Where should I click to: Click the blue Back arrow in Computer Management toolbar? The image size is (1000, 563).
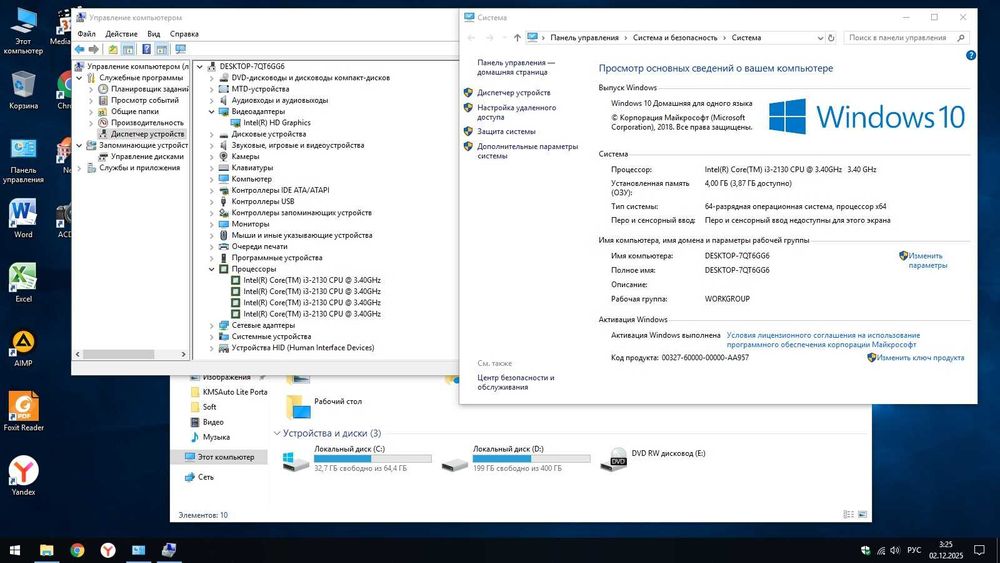click(80, 49)
